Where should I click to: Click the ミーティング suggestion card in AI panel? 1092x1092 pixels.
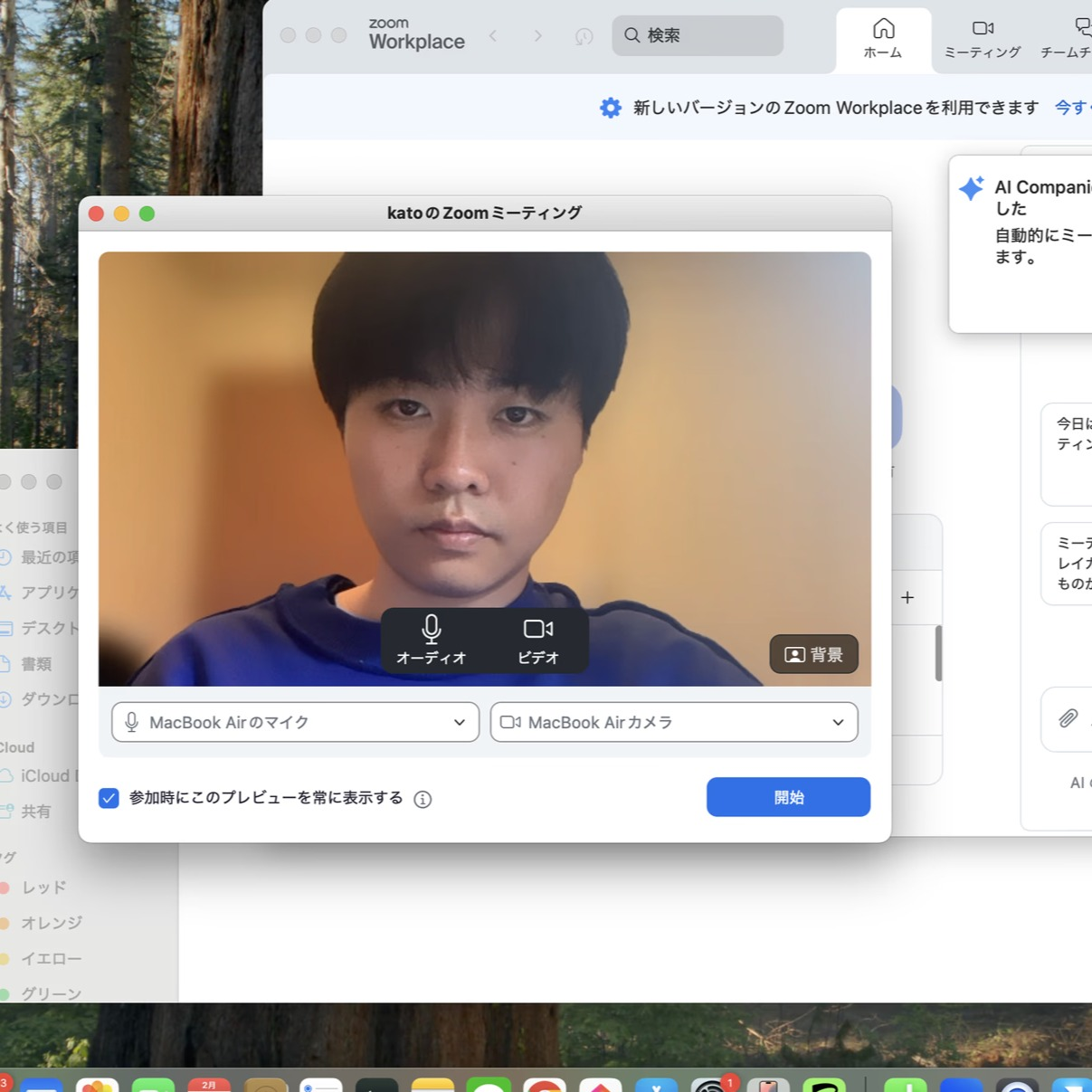[x=1068, y=564]
